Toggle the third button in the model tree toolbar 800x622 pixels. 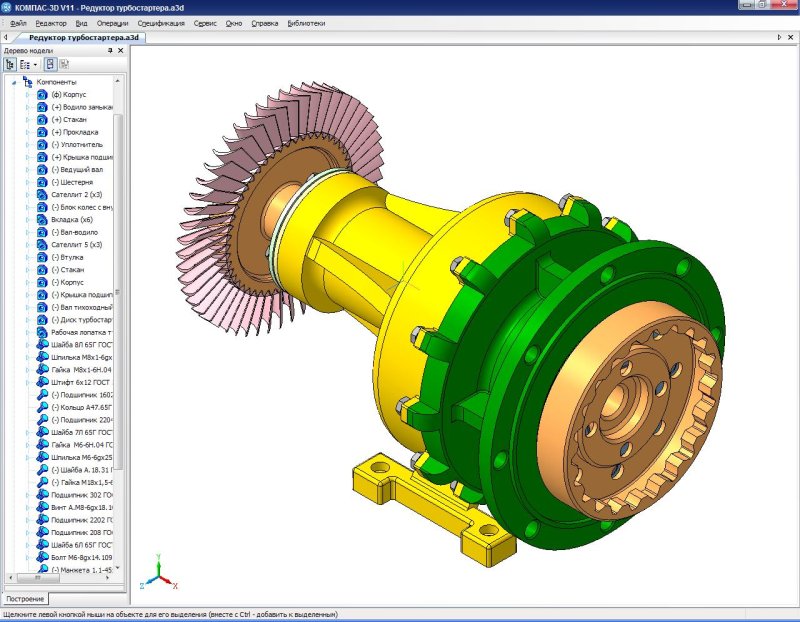point(50,64)
